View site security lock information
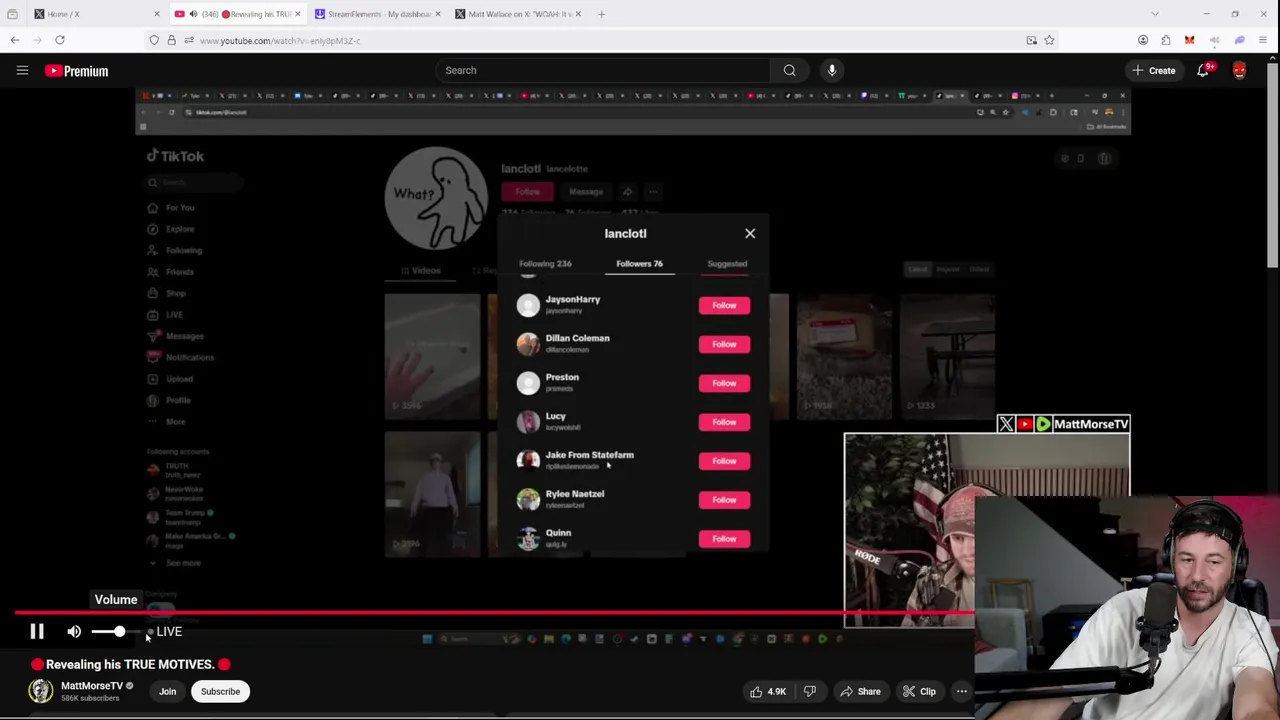The width and height of the screenshot is (1280, 720). (171, 40)
